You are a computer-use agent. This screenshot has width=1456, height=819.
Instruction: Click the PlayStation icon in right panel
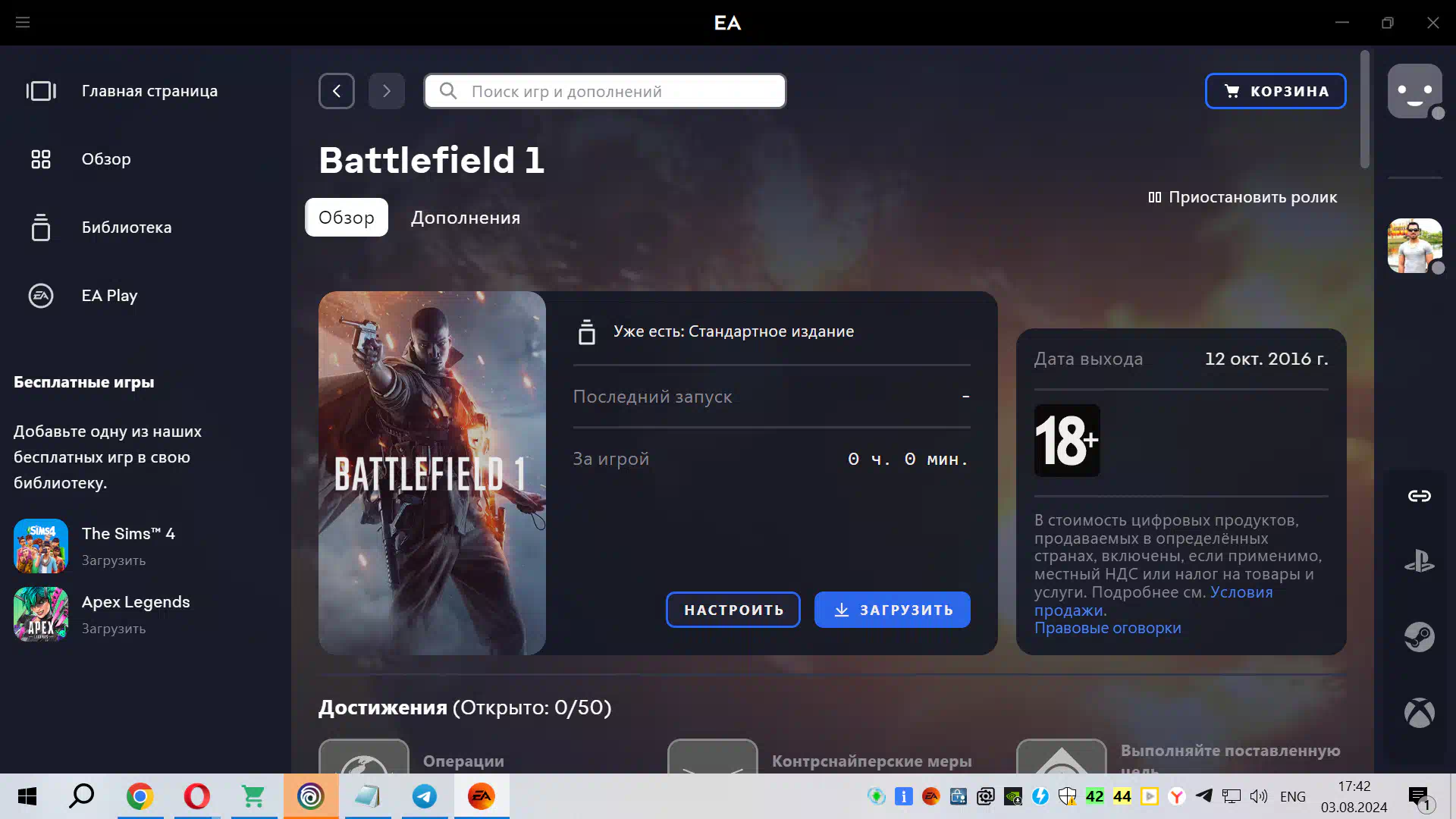pos(1420,562)
